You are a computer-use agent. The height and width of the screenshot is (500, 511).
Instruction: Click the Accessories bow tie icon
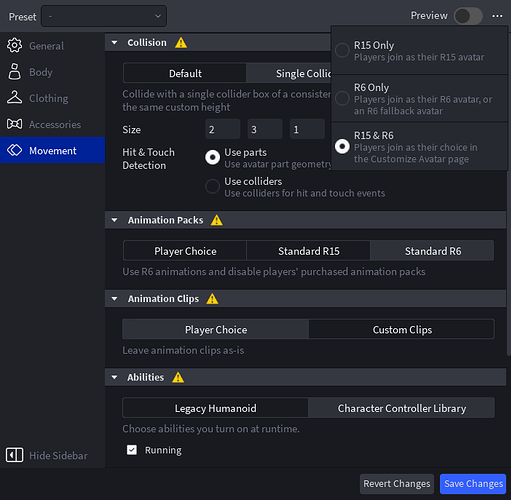tap(14, 124)
